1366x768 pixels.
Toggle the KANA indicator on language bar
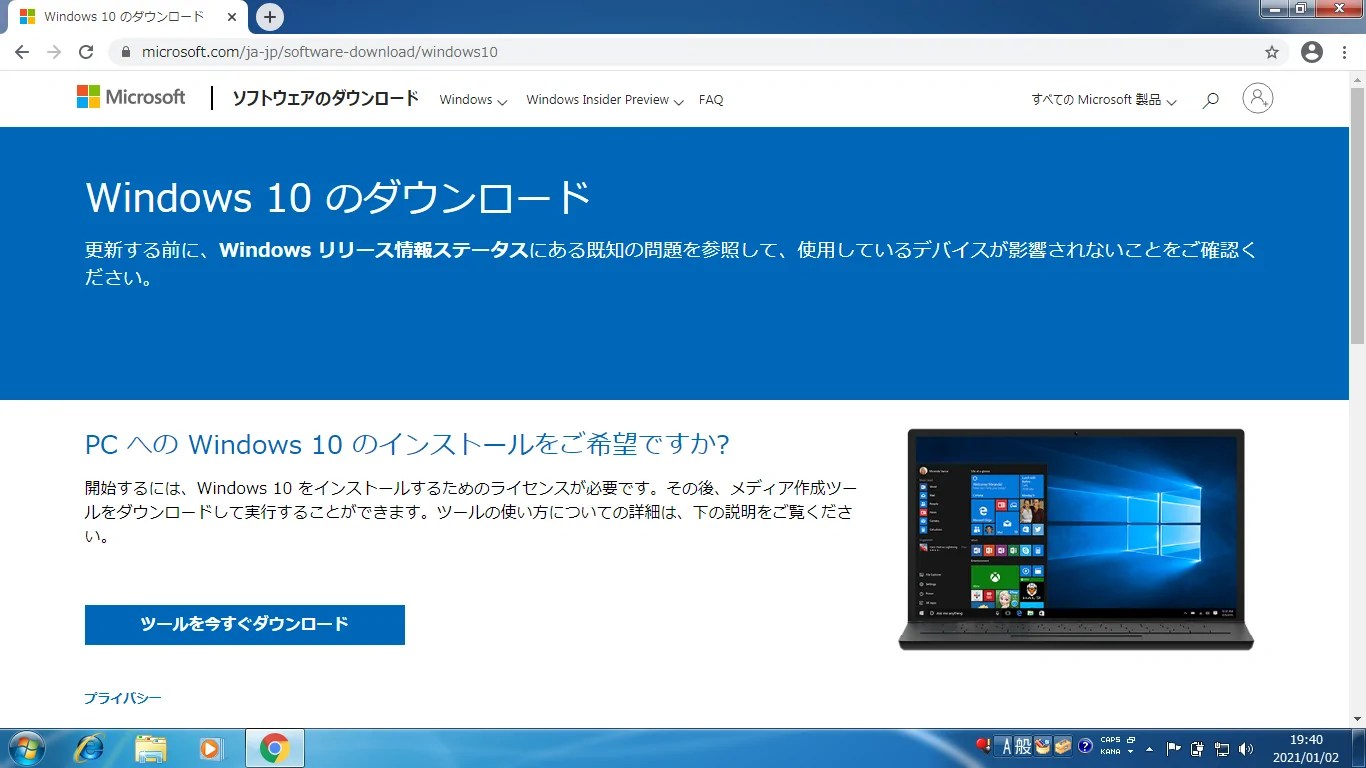coord(1110,751)
